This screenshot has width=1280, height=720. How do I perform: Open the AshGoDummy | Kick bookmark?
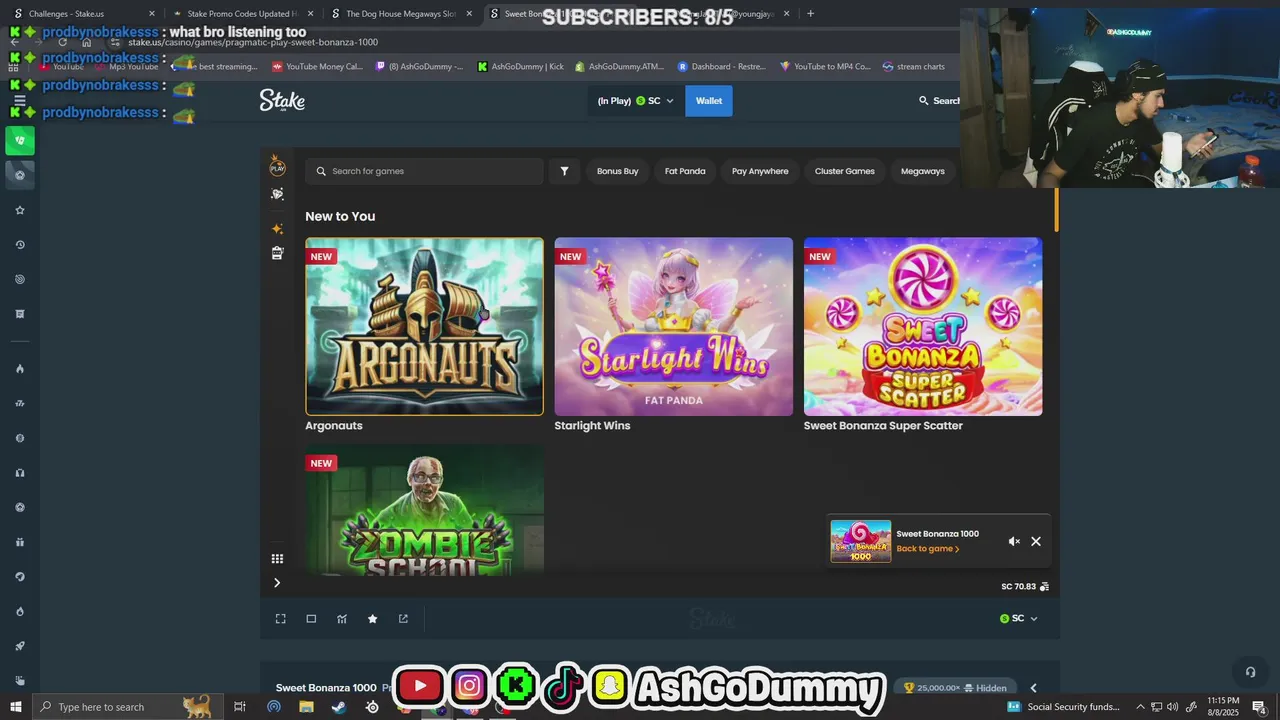520,67
